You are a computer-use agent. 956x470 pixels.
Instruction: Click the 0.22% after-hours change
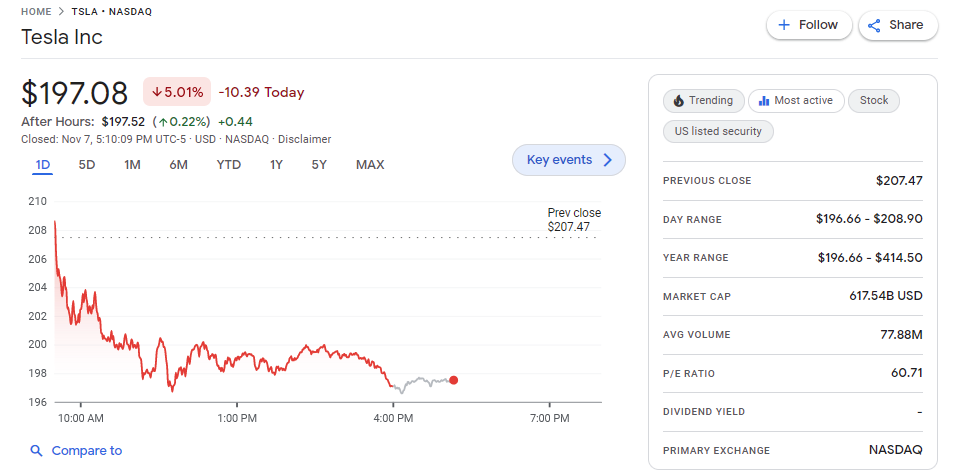(x=181, y=121)
